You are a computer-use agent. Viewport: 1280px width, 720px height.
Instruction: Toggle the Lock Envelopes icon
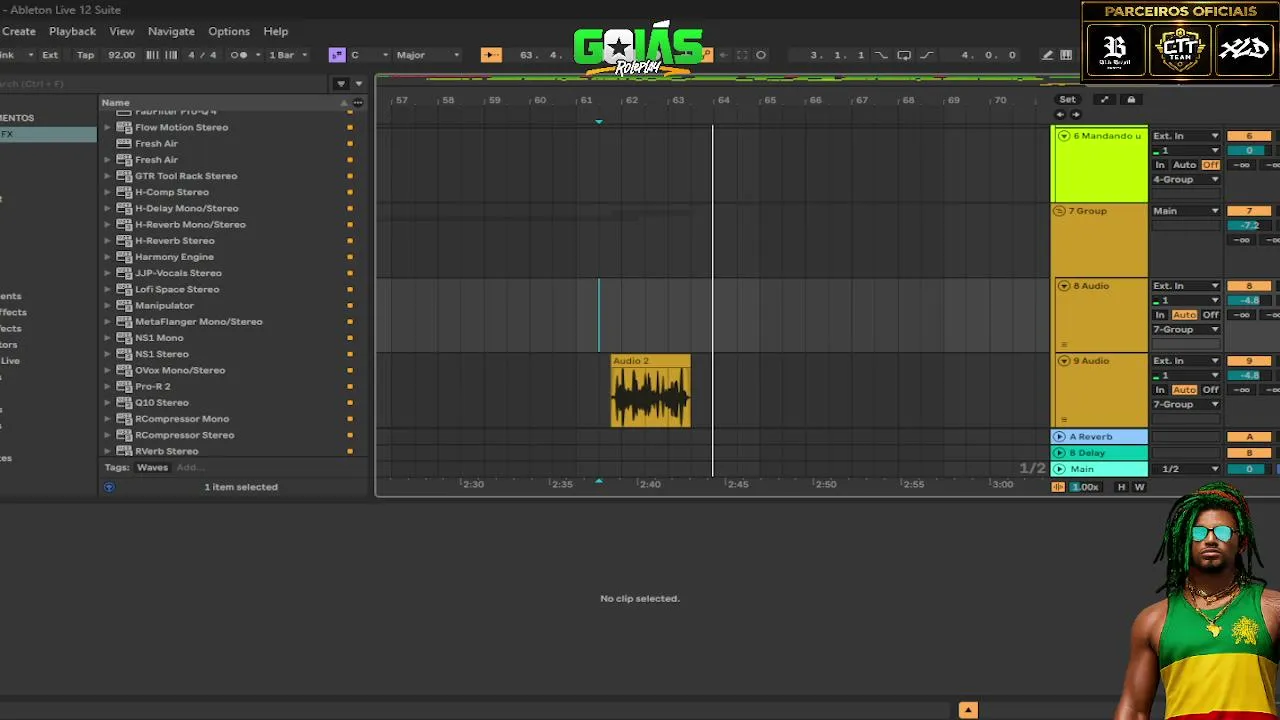tap(1131, 99)
